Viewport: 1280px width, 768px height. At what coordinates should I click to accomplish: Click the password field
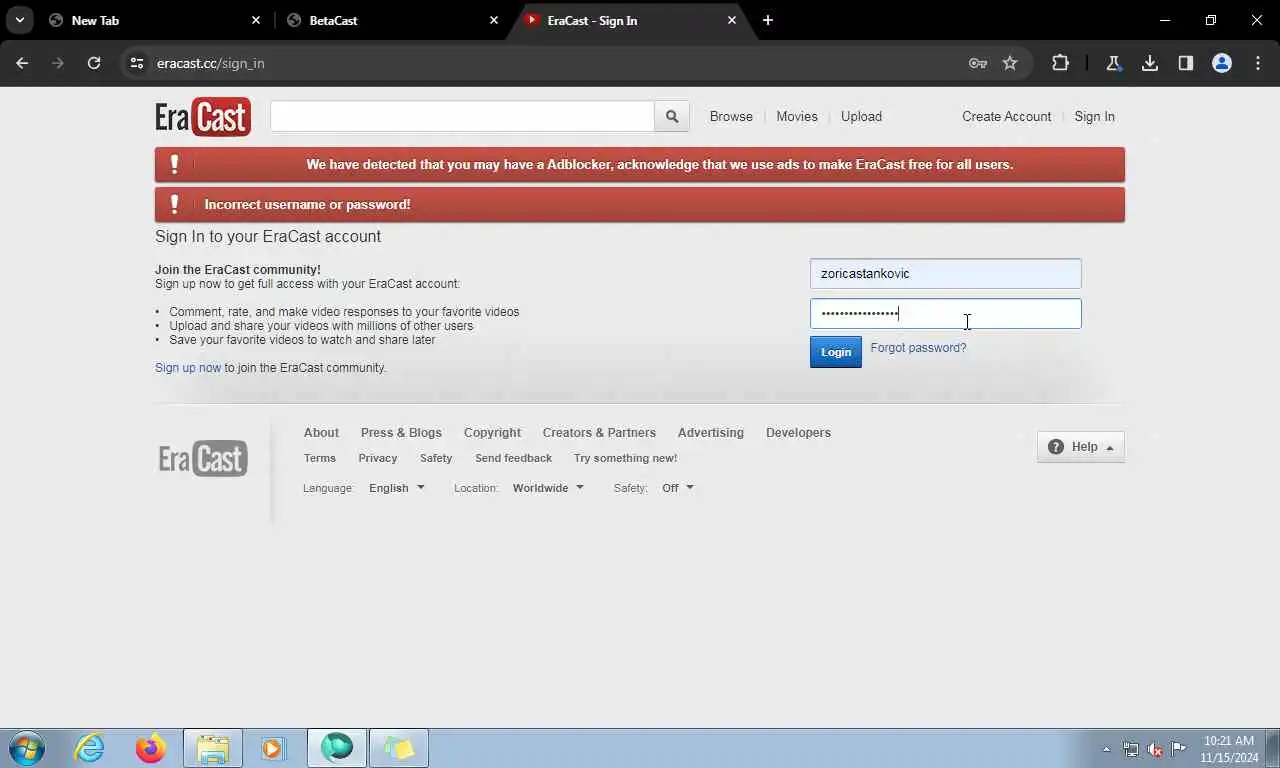coord(945,313)
